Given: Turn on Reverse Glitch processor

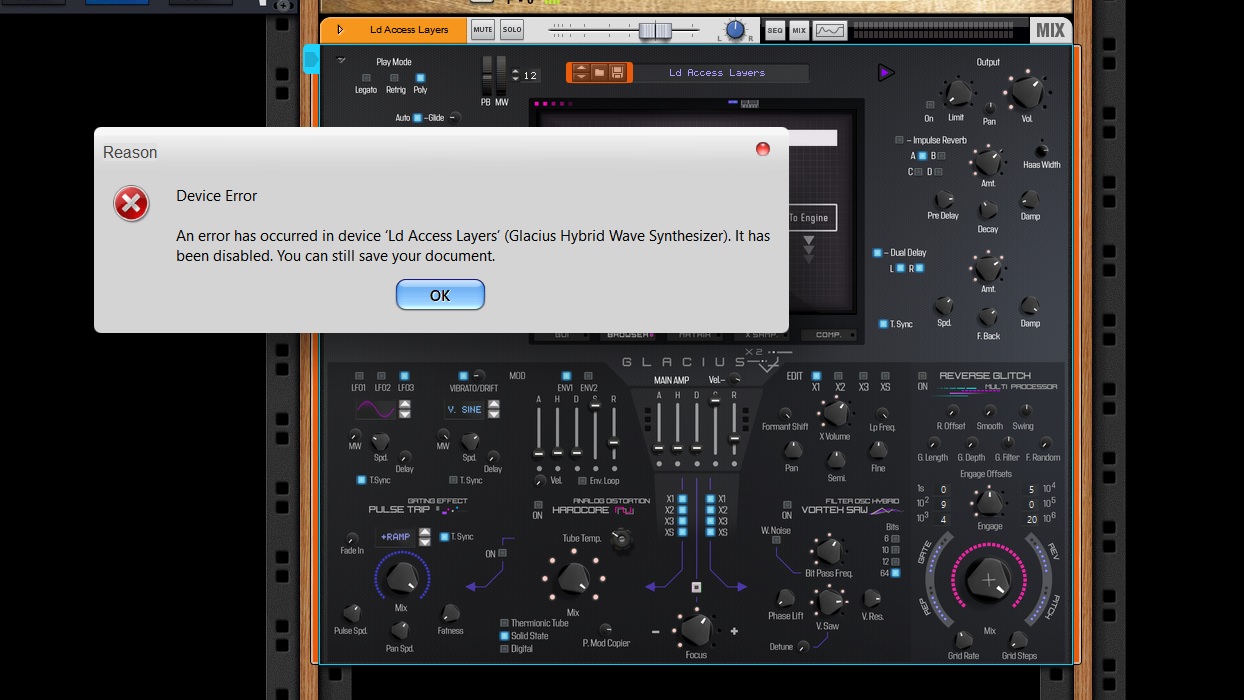Looking at the screenshot, I should (922, 376).
